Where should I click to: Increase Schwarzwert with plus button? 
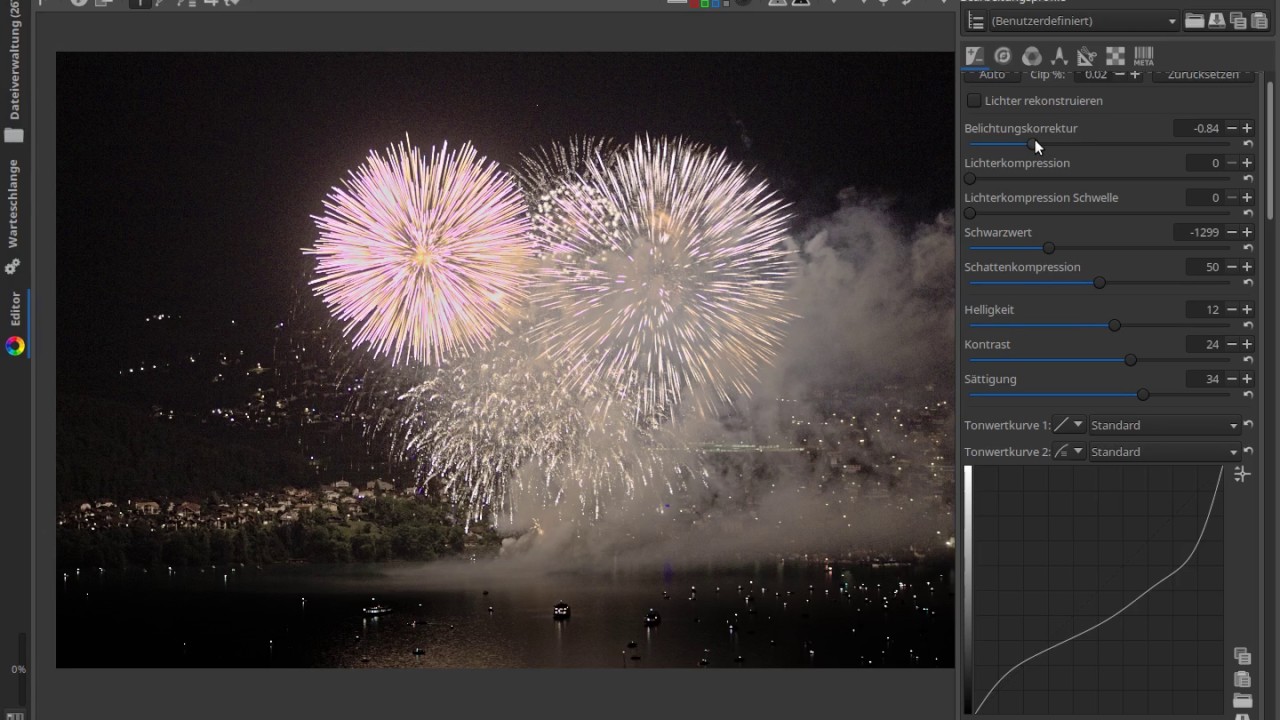coord(1247,232)
